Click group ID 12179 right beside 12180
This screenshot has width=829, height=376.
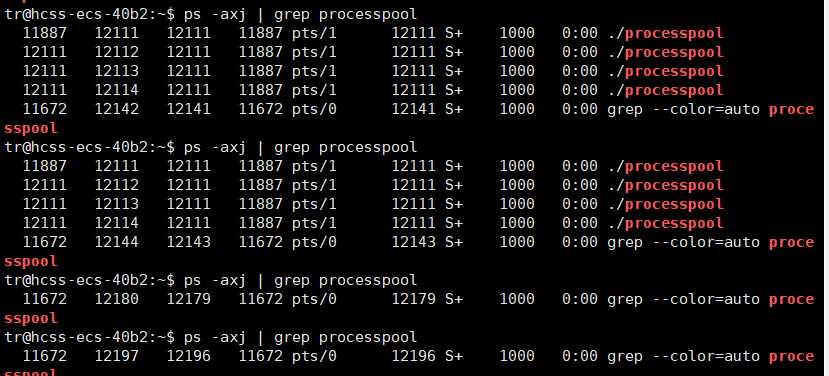coord(189,299)
